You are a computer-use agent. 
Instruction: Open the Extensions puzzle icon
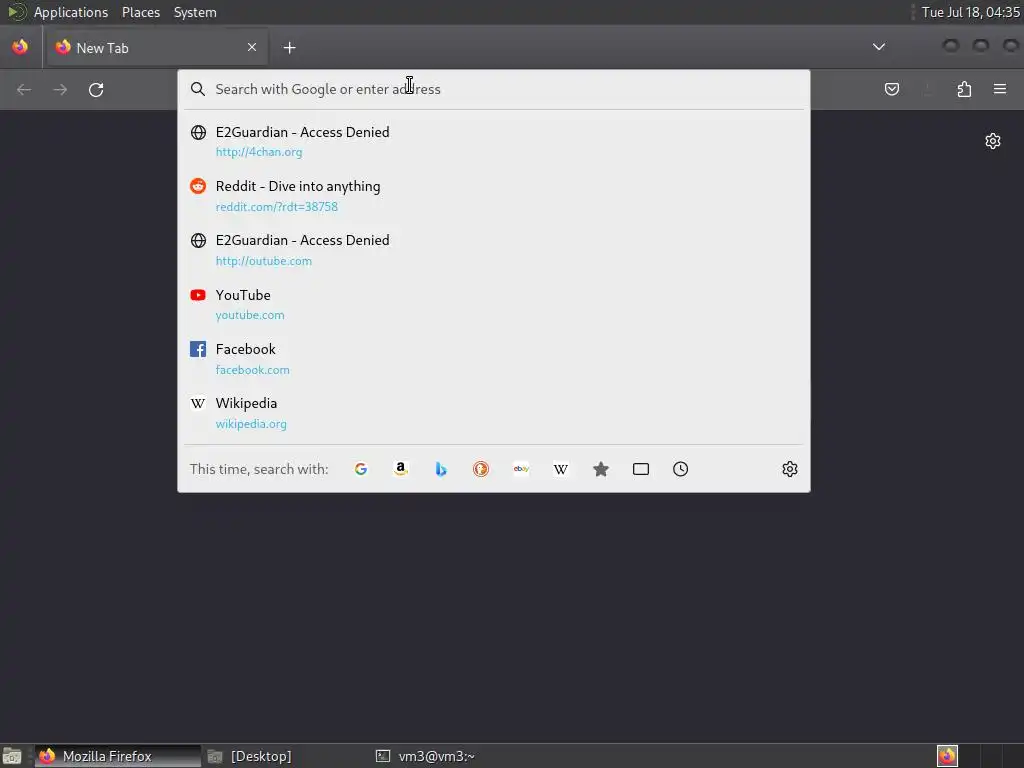[x=964, y=89]
